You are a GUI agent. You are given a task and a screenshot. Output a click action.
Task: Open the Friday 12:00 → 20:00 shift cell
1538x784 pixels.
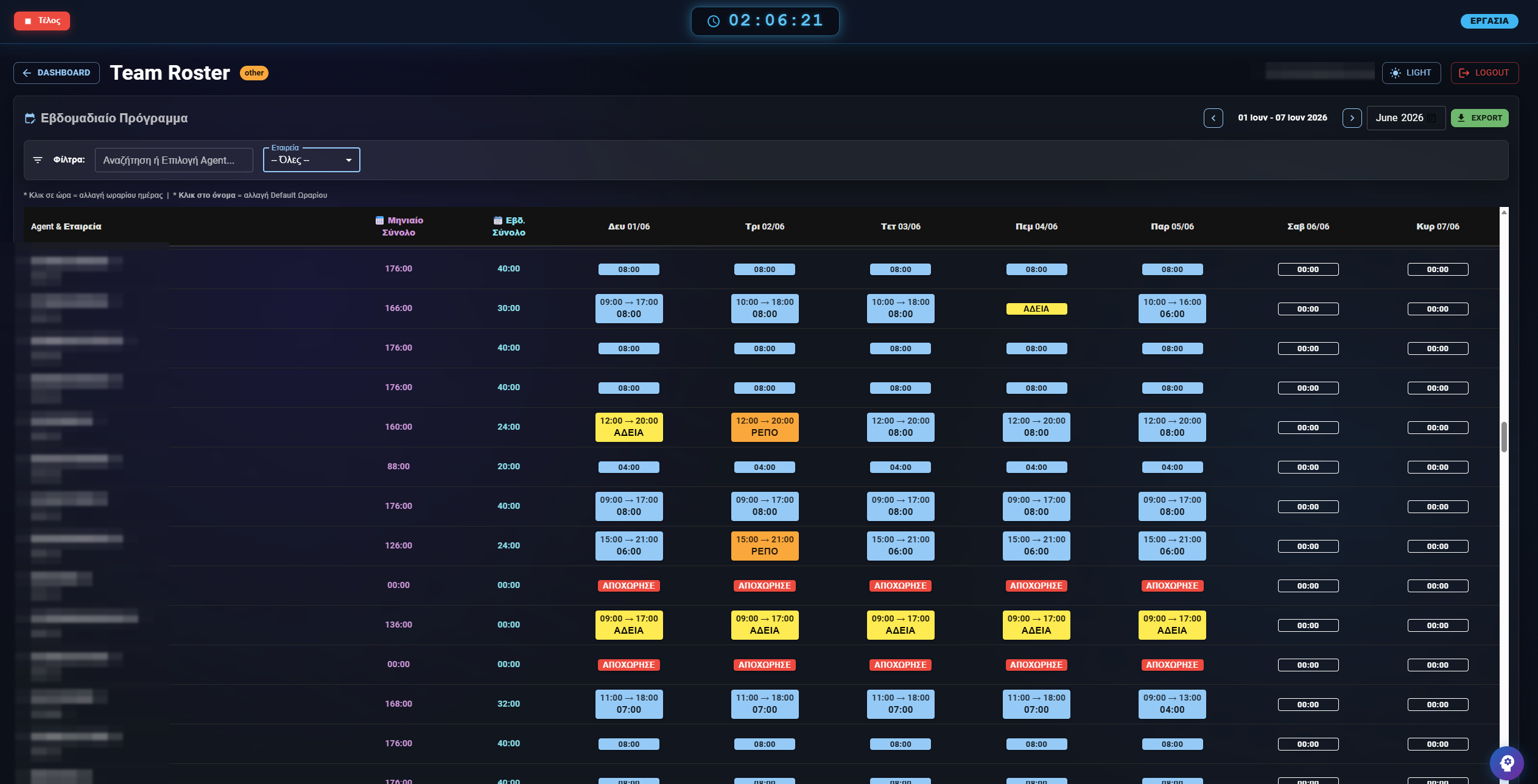(x=1172, y=427)
